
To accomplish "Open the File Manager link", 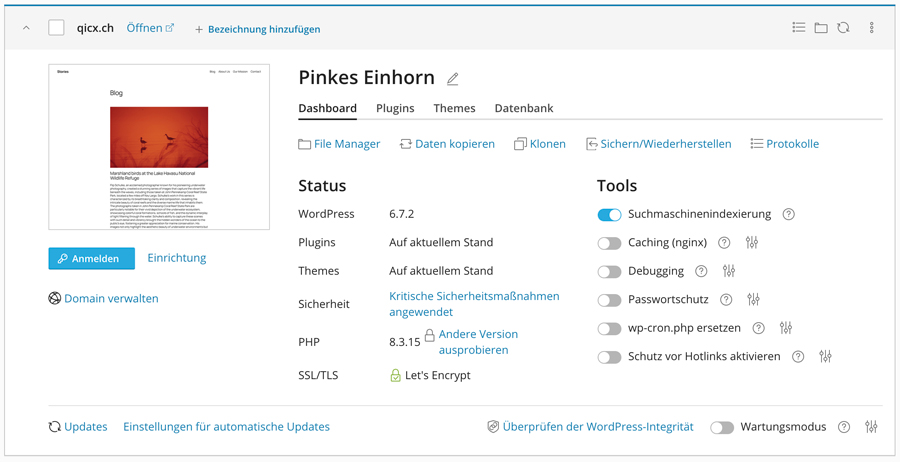I will 339,144.
